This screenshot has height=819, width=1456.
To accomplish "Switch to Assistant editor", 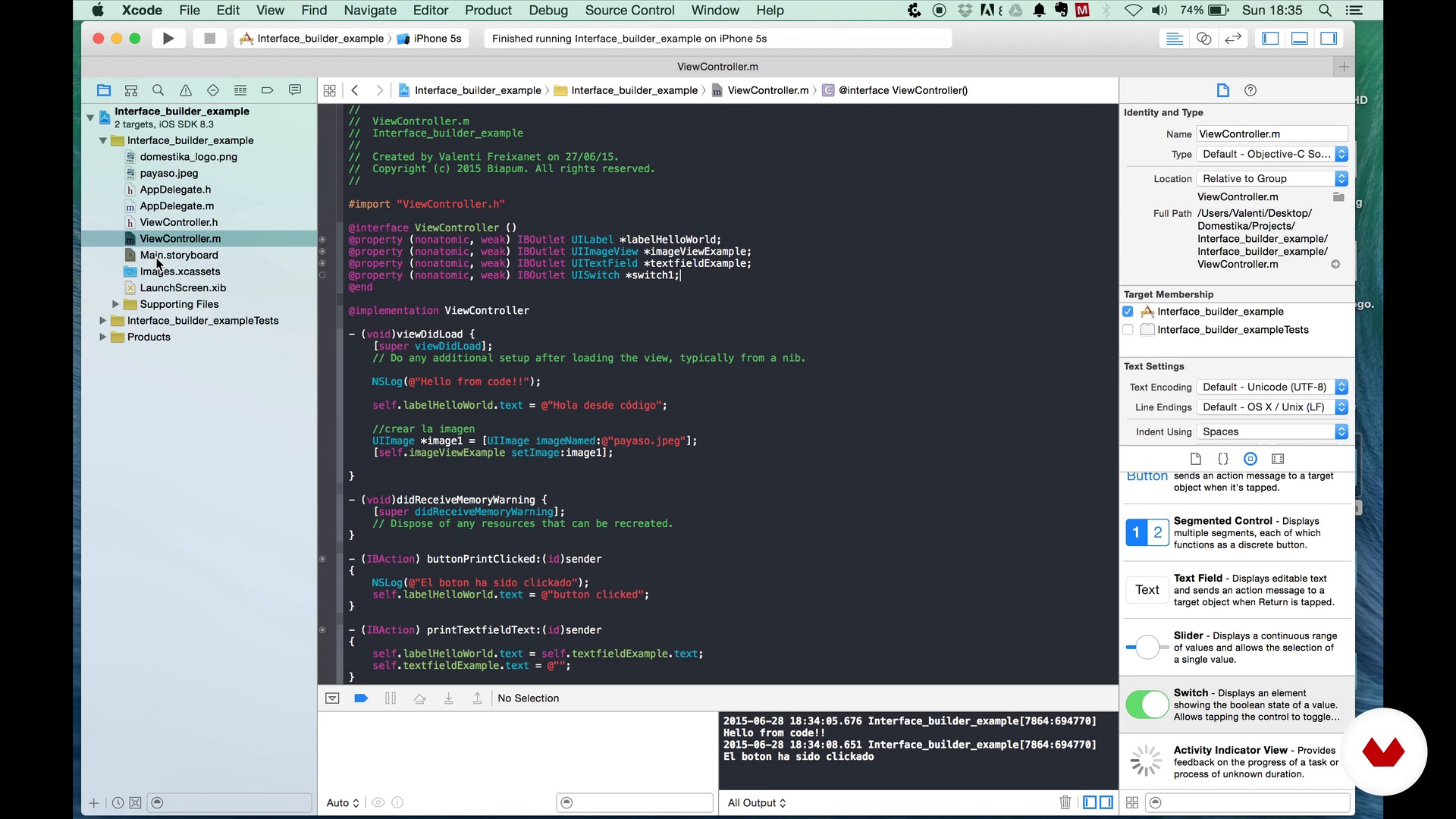I will point(1204,39).
